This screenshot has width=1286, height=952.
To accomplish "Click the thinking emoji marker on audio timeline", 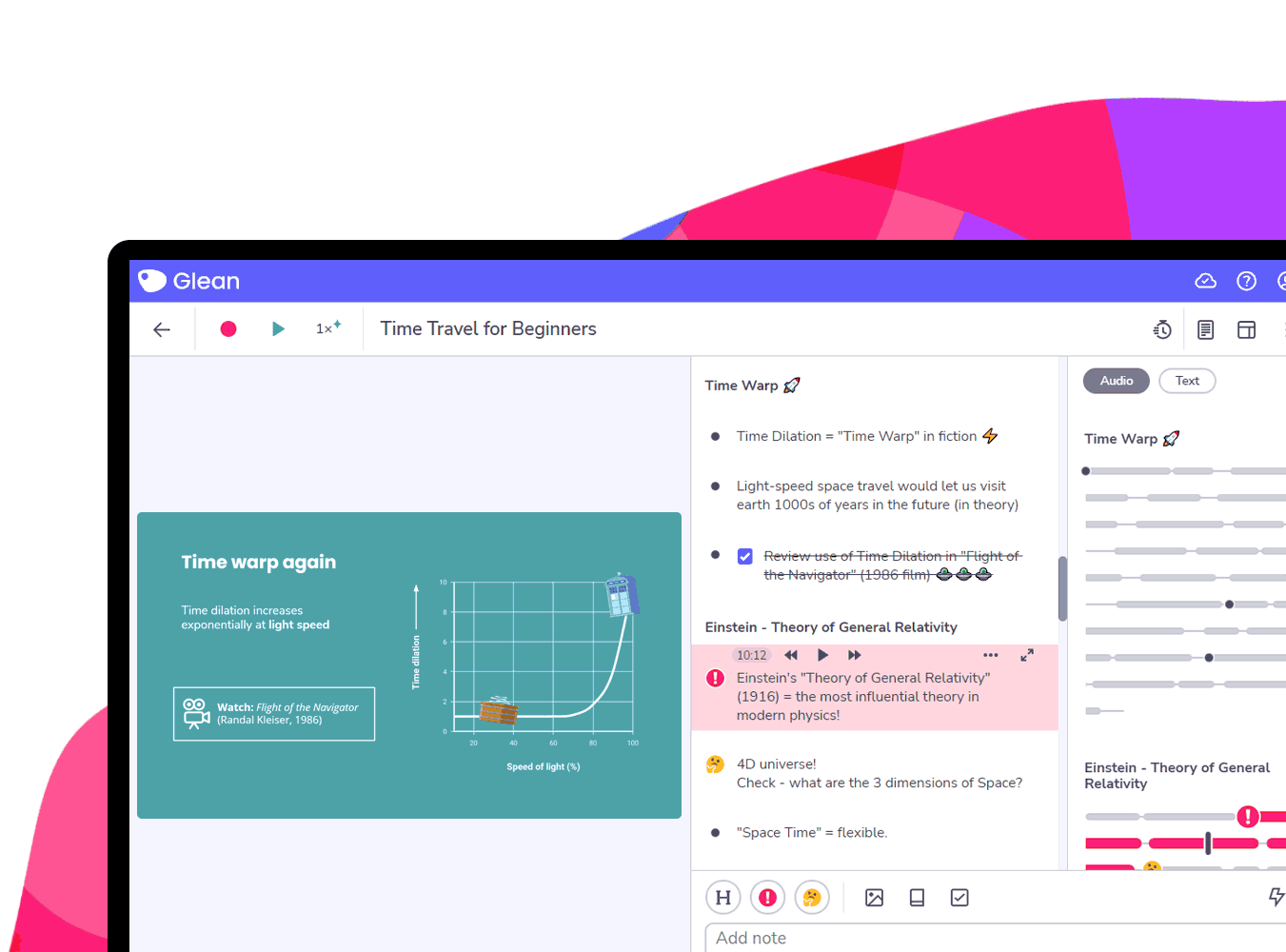I will click(x=1153, y=867).
